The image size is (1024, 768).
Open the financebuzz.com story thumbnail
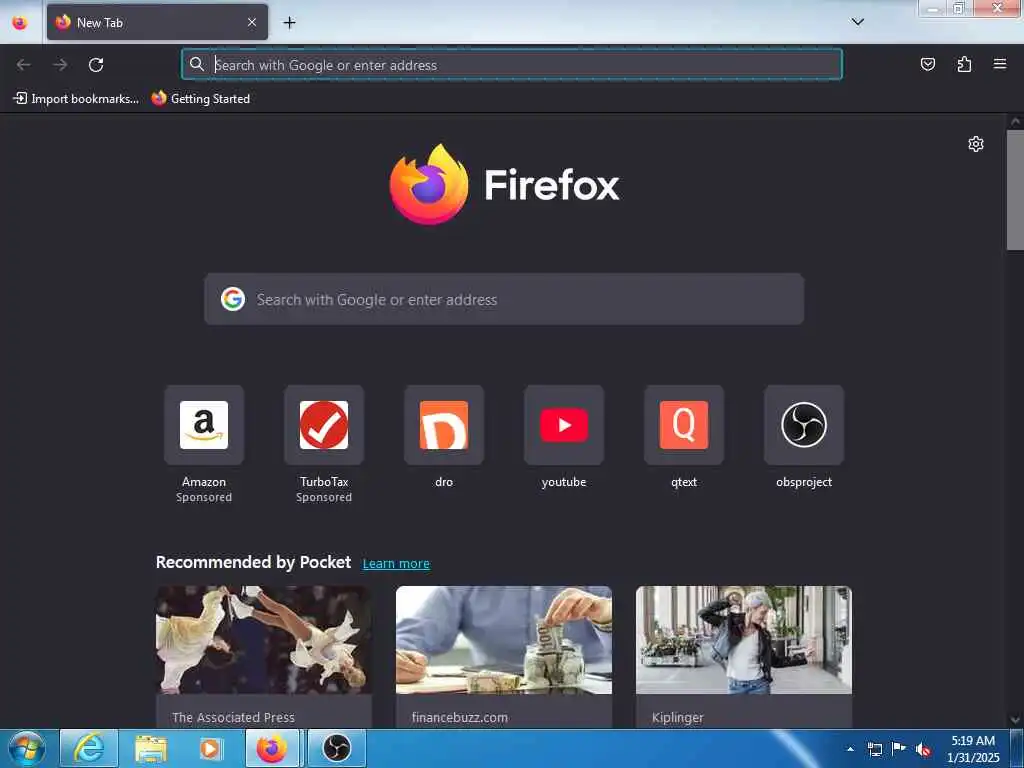click(x=504, y=640)
